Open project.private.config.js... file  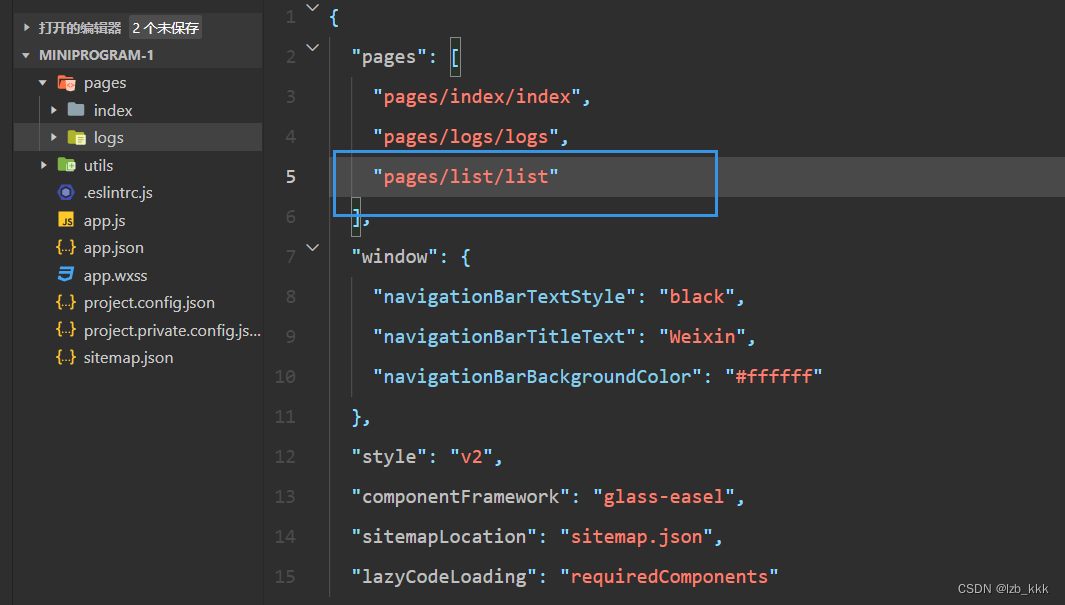click(x=172, y=331)
